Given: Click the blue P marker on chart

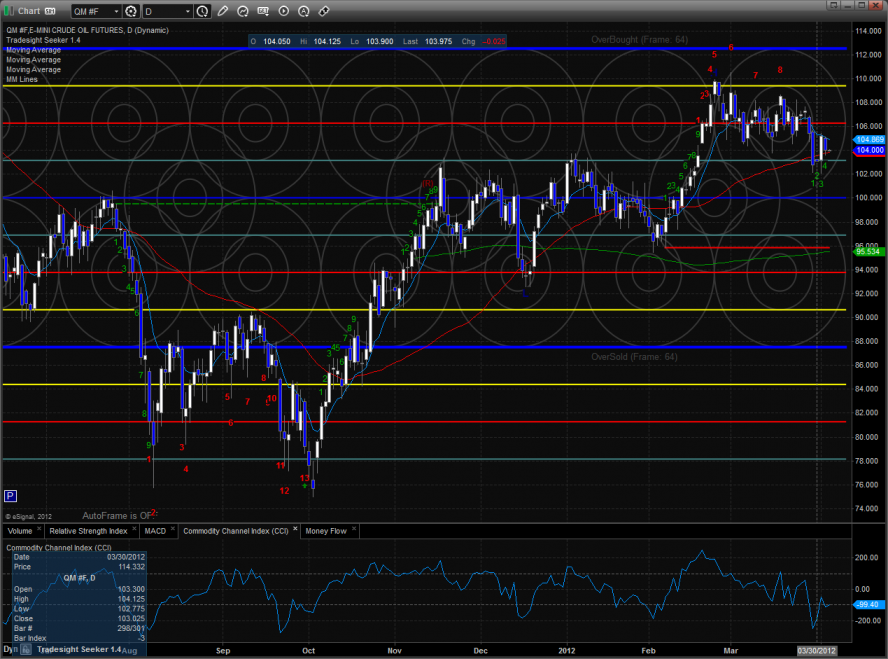Looking at the screenshot, I should (x=10, y=495).
